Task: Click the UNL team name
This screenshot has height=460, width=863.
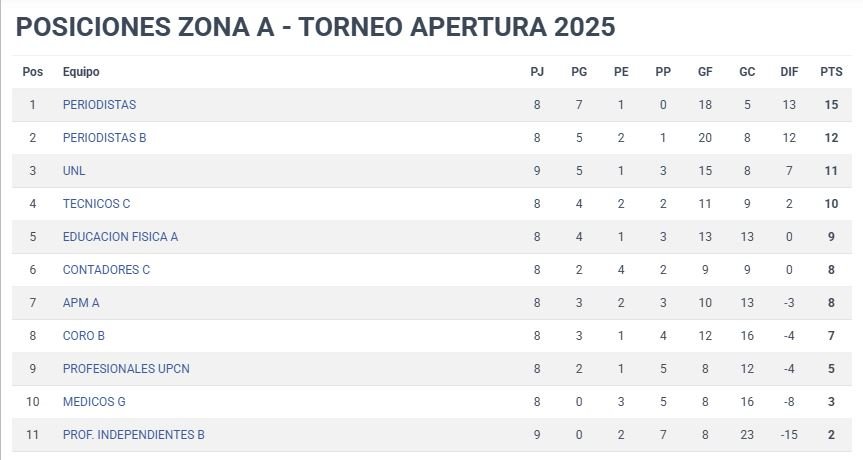Action: click(74, 171)
